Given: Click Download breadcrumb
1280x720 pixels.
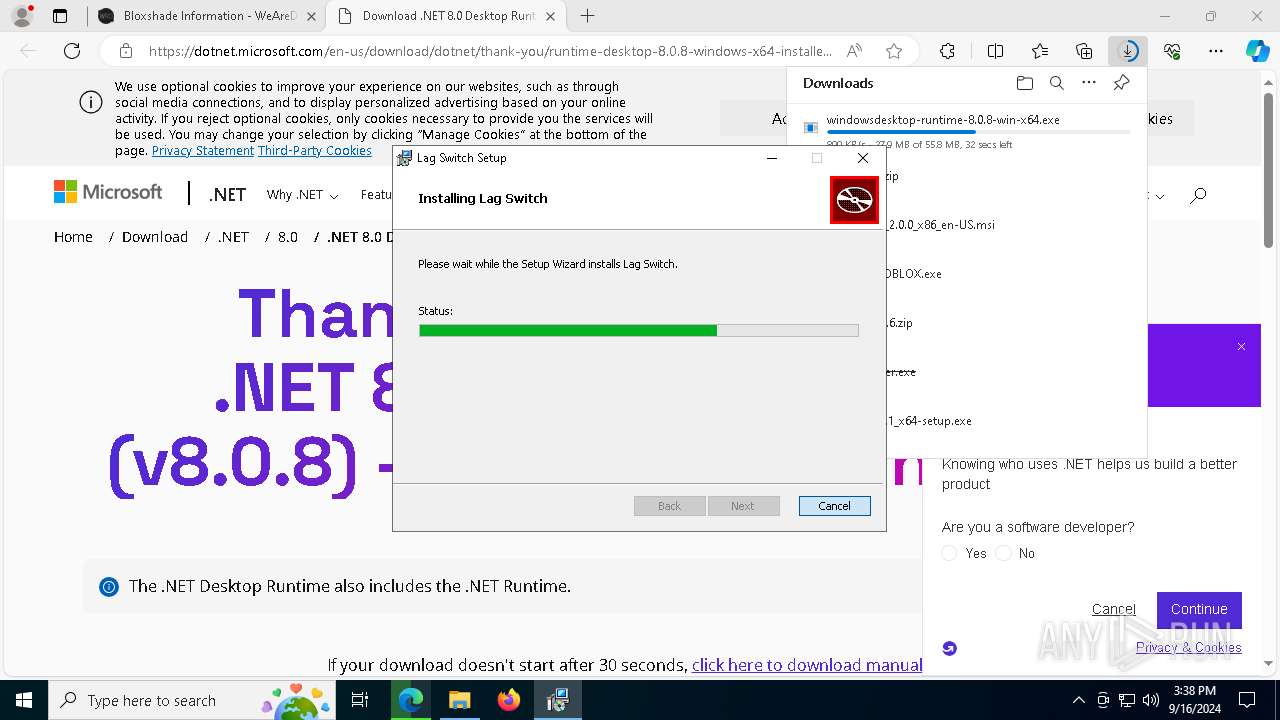Looking at the screenshot, I should [155, 237].
